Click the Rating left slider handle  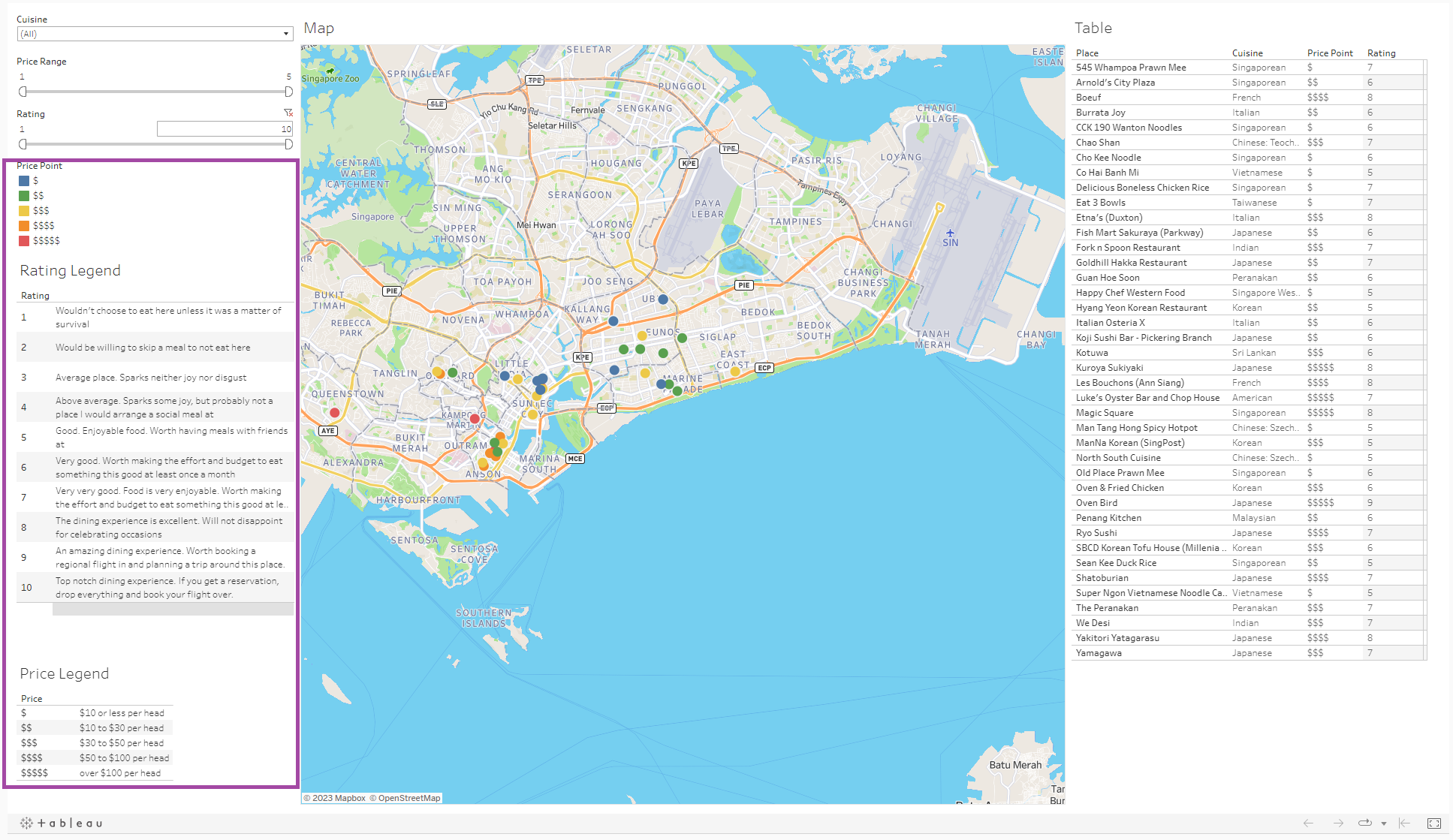(x=23, y=144)
